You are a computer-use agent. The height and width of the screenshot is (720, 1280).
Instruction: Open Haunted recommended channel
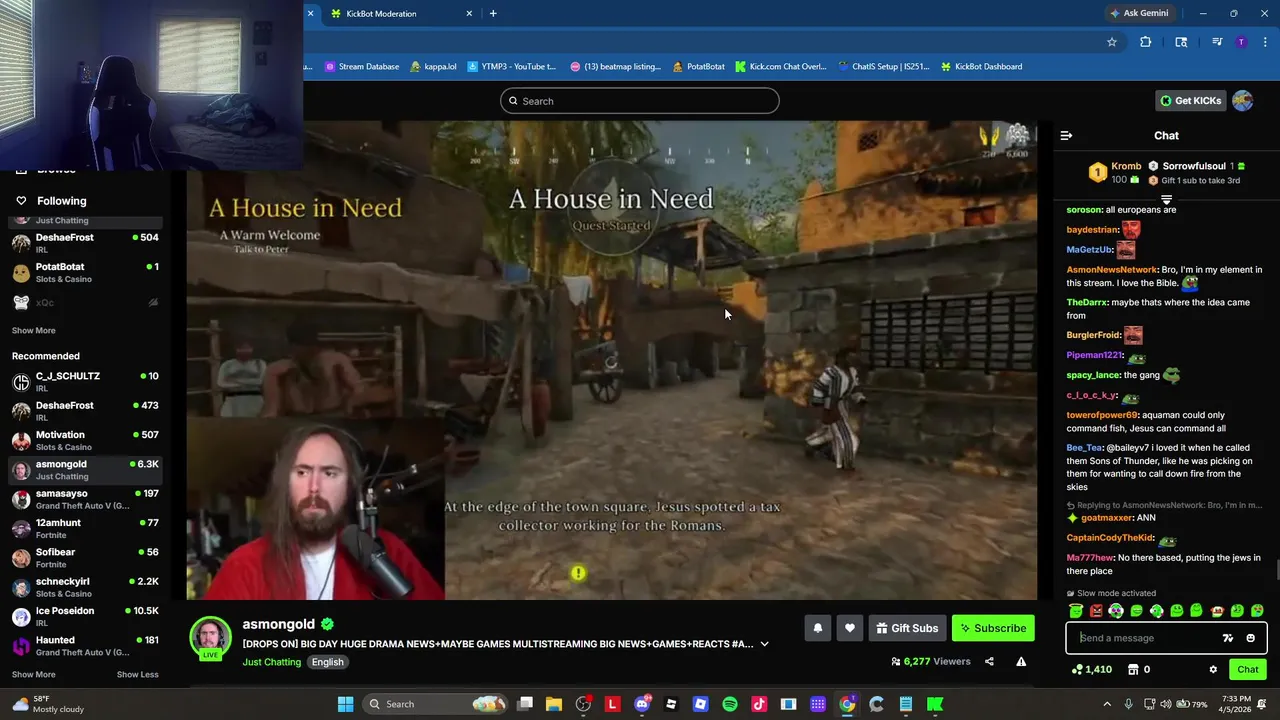[85, 646]
